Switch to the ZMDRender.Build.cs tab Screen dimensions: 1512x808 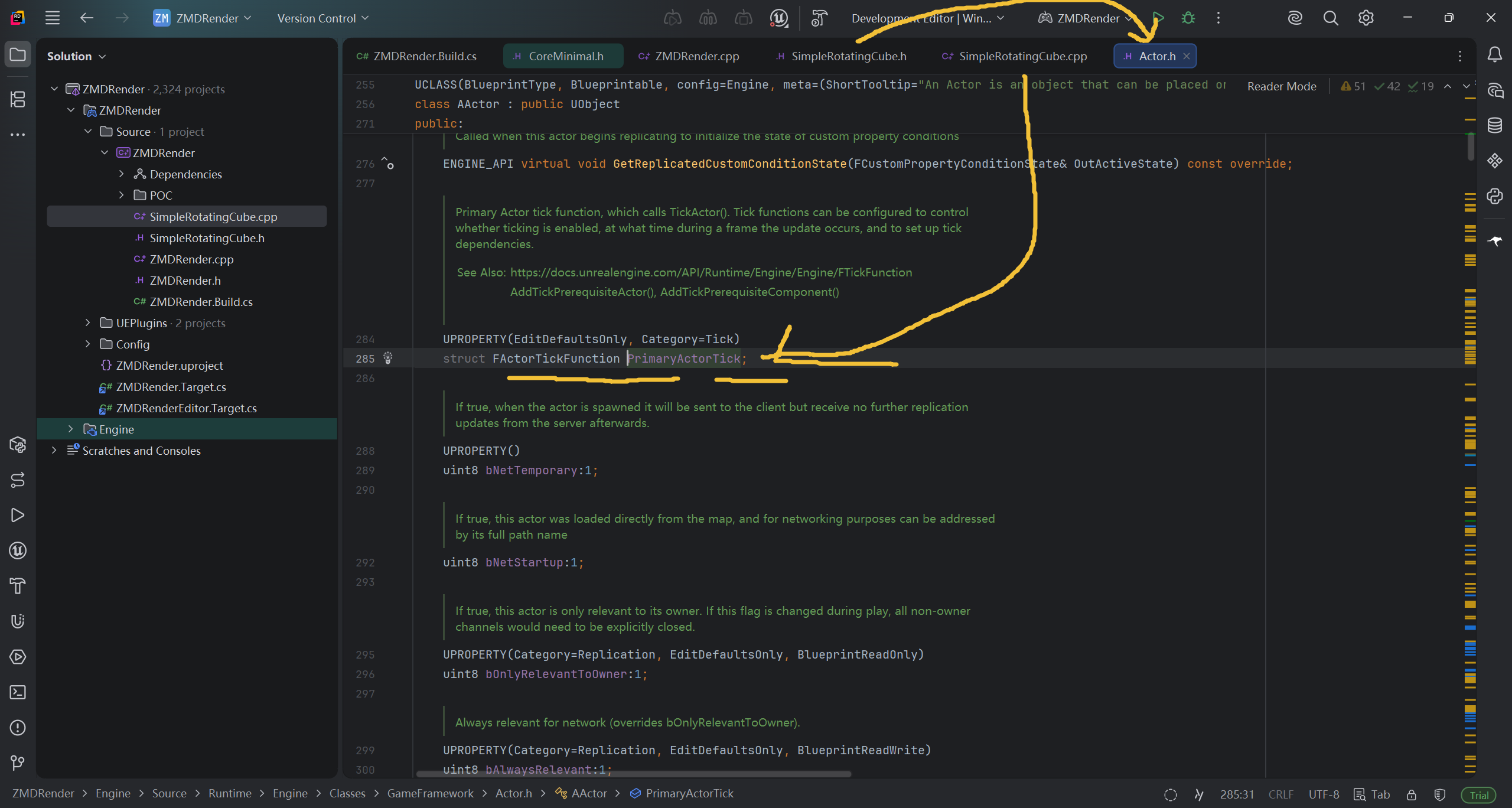click(x=424, y=56)
